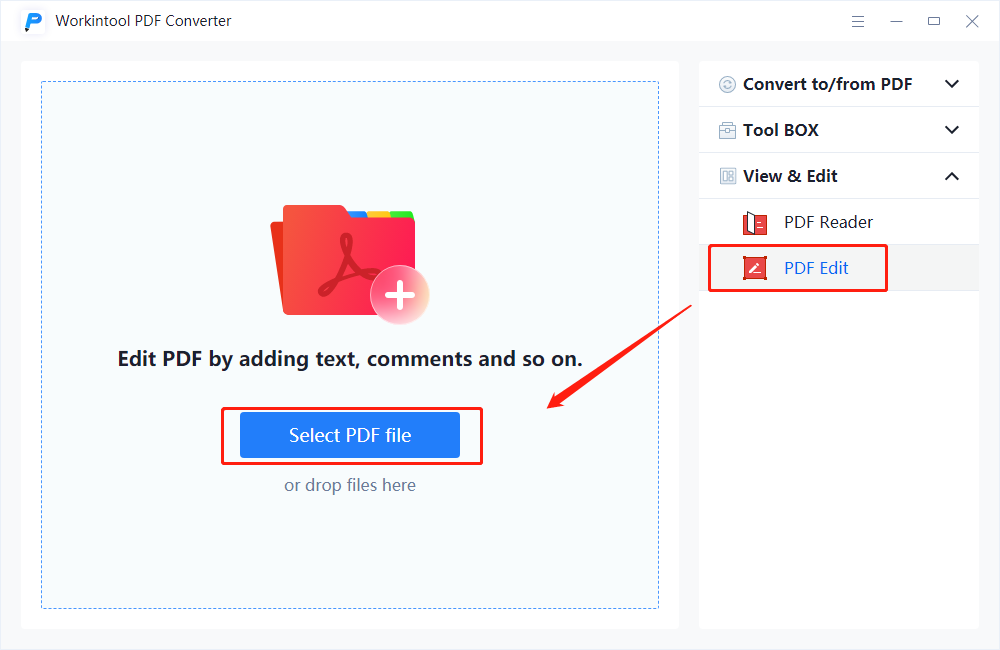The image size is (1000, 650).
Task: Open the PDF Reader menu item
Action: (x=828, y=222)
